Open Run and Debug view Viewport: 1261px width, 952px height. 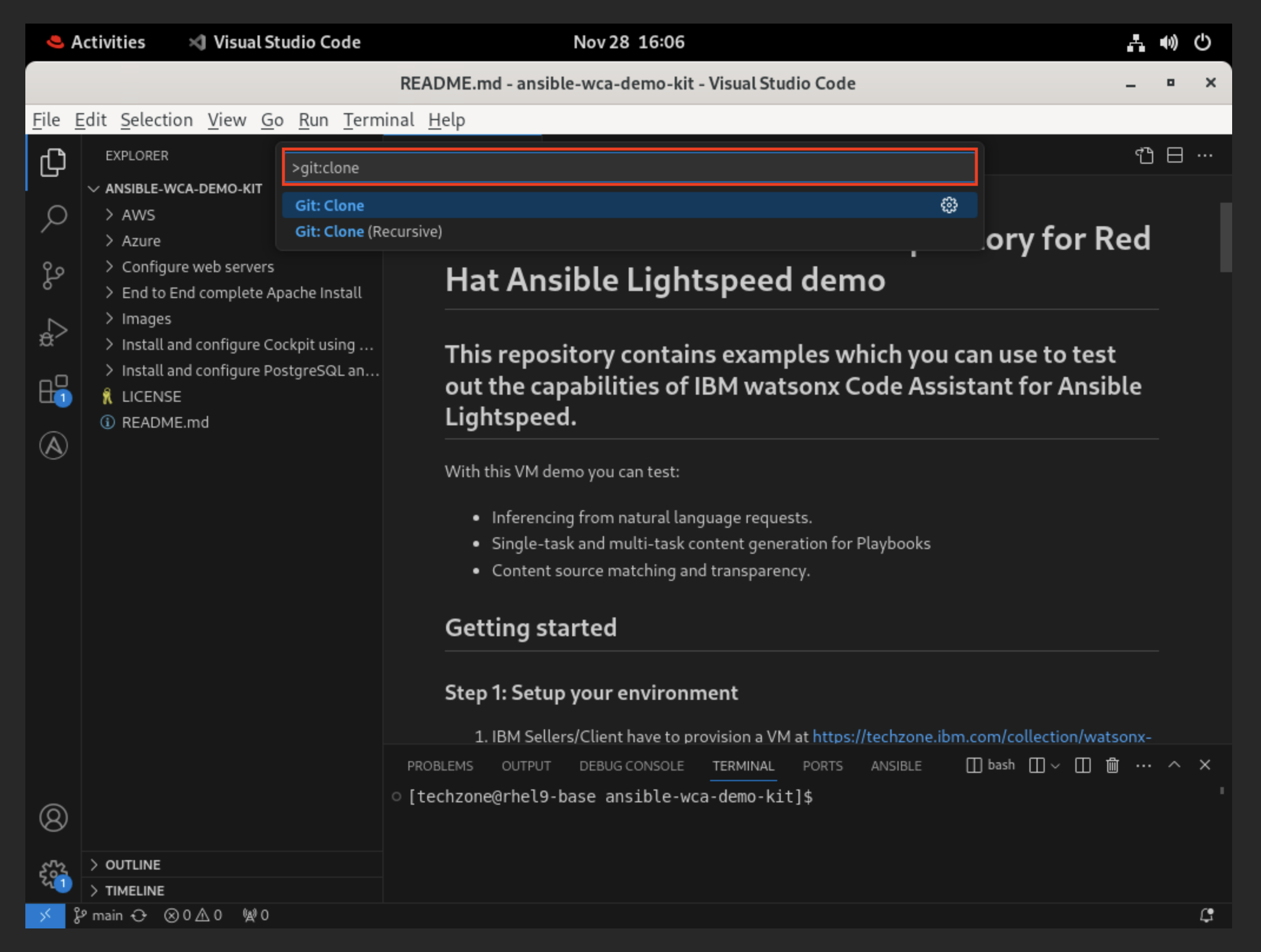53,332
